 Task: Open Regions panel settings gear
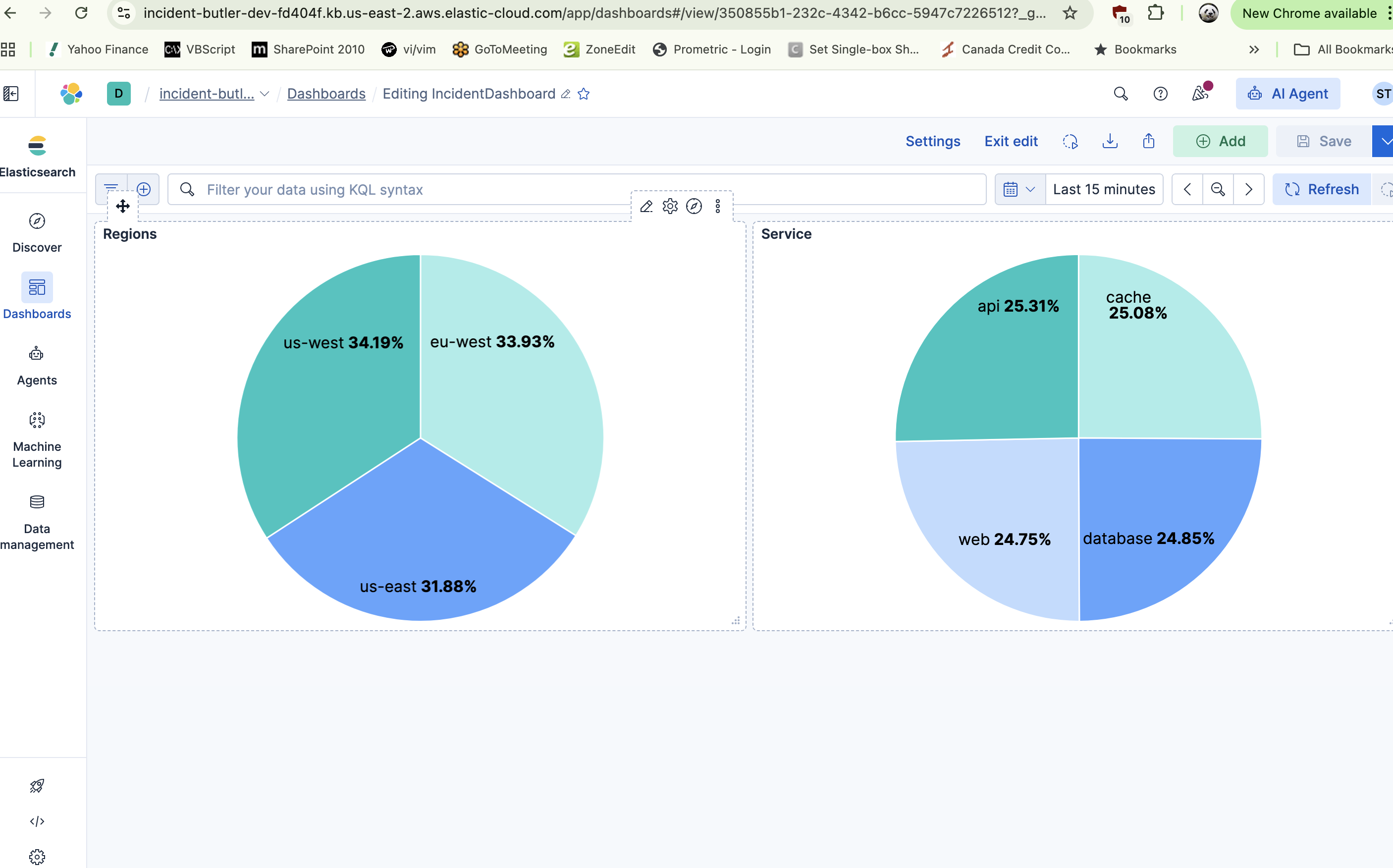click(x=670, y=206)
